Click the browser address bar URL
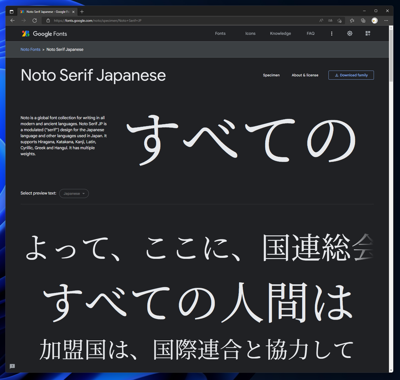 (97, 21)
